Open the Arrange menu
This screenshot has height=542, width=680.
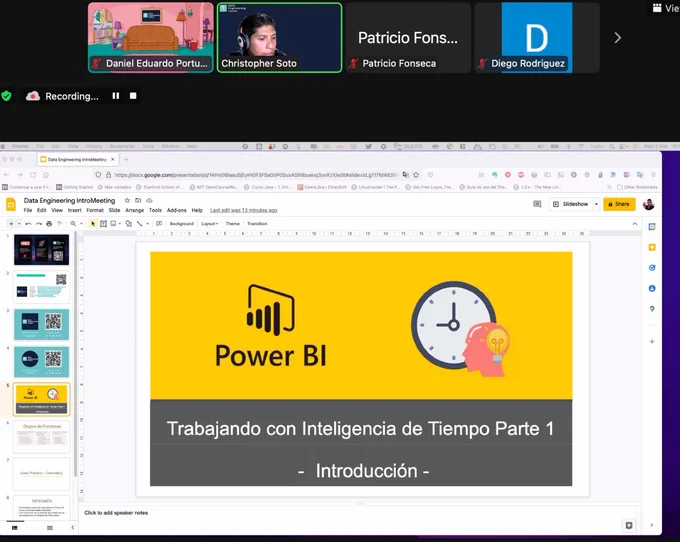coord(134,210)
